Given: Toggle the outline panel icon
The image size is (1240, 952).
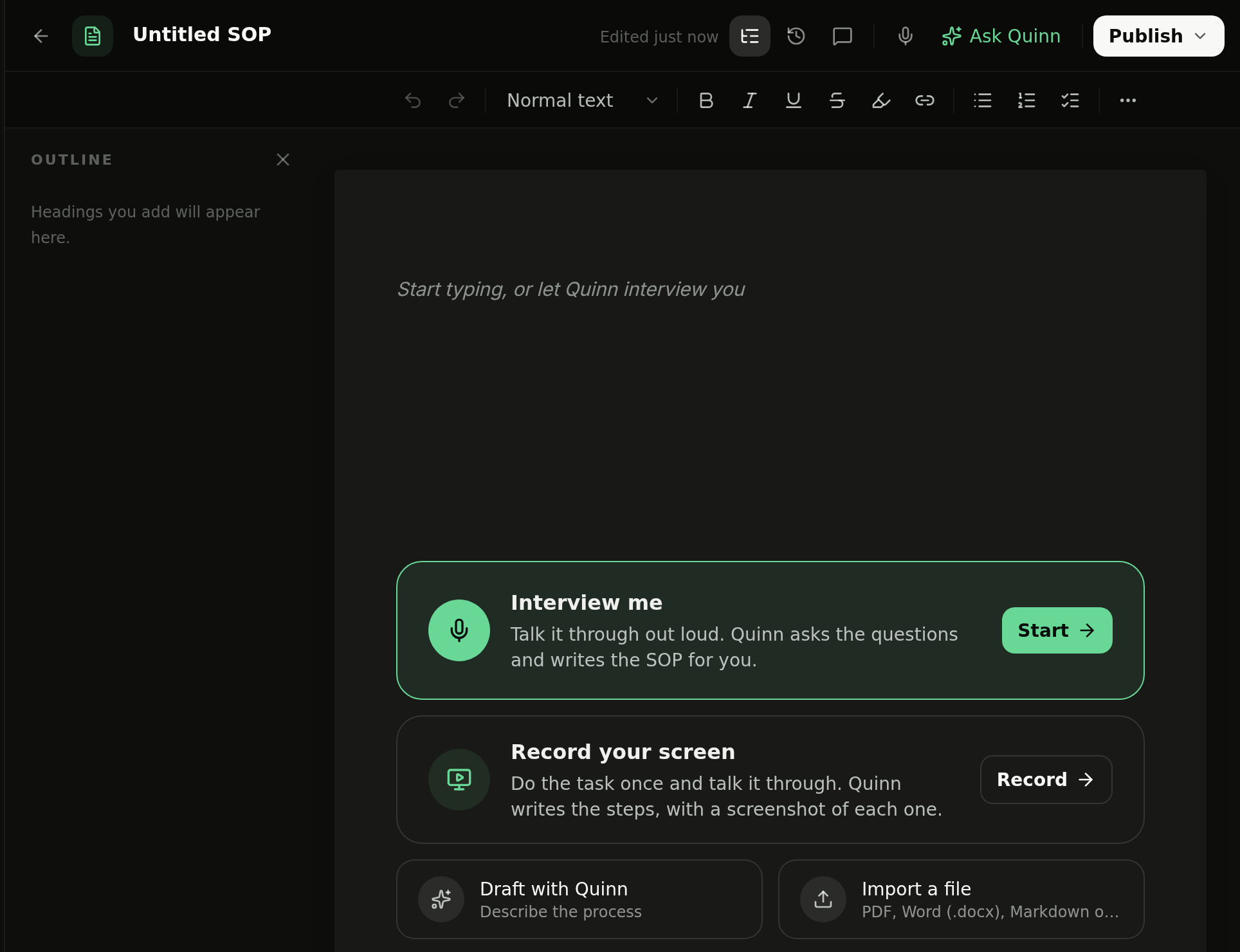Looking at the screenshot, I should 750,36.
